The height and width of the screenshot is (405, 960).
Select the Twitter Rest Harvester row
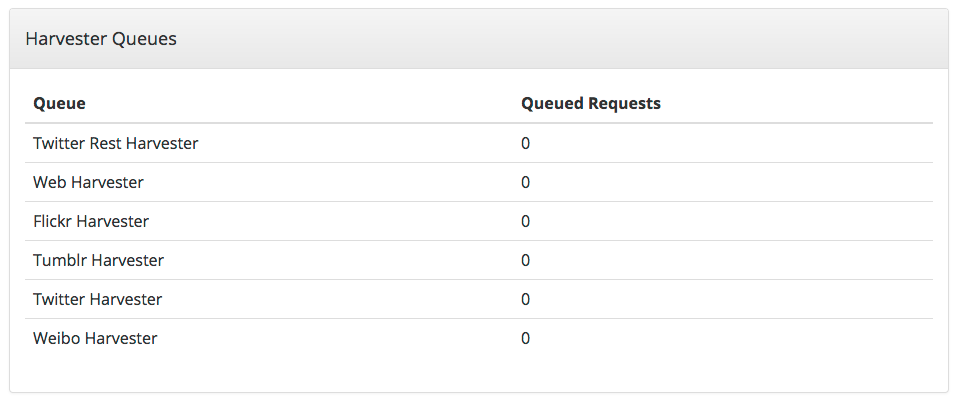pyautogui.click(x=479, y=143)
